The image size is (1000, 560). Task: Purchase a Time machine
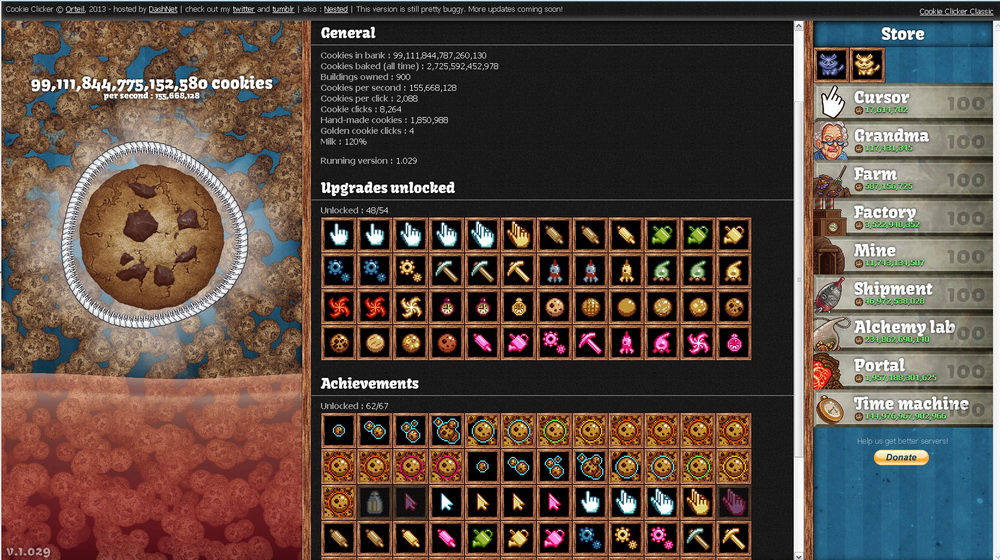[x=903, y=408]
